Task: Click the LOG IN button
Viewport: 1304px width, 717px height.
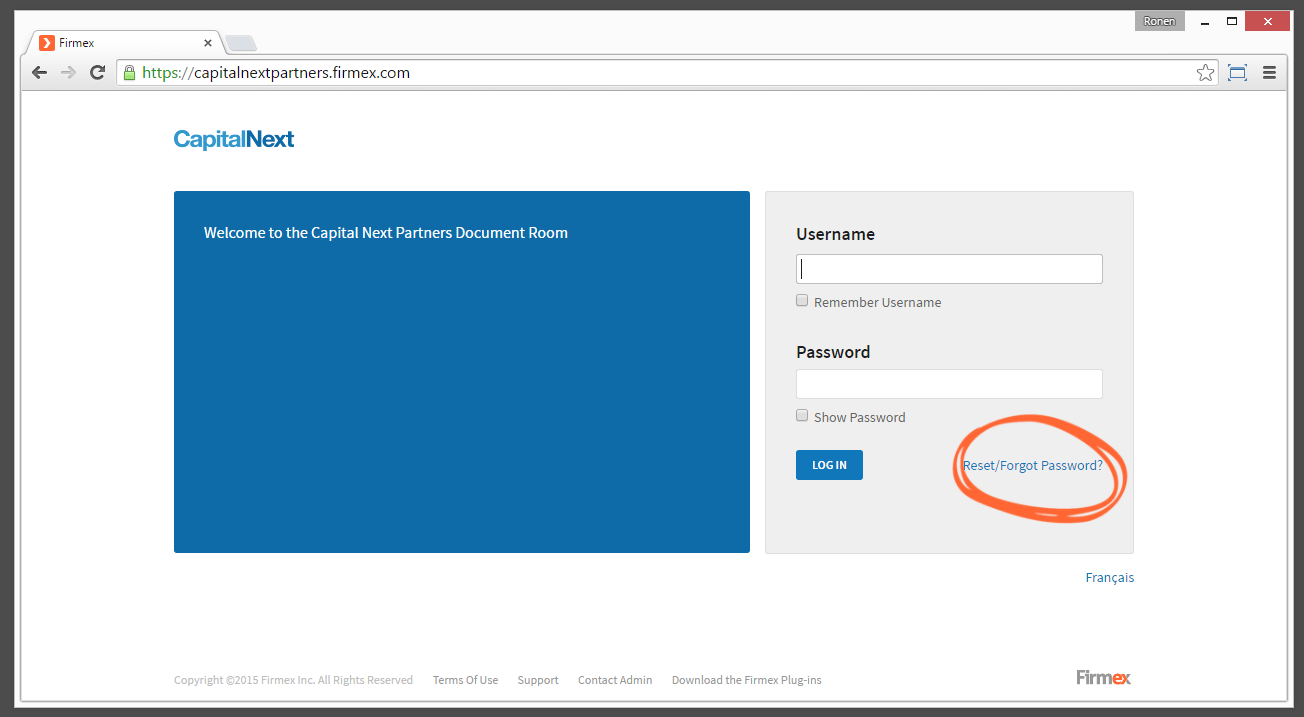Action: tap(829, 465)
